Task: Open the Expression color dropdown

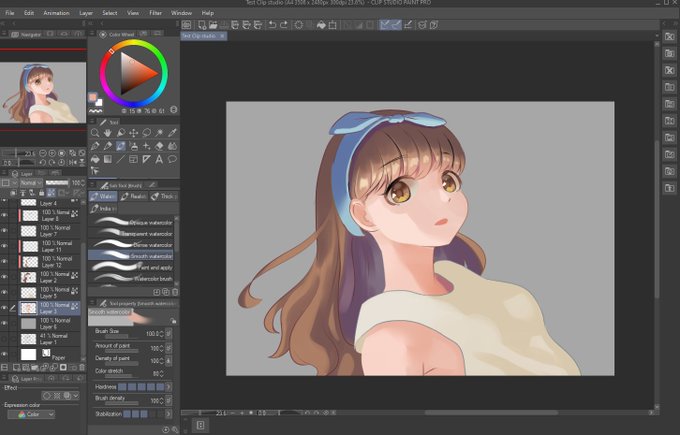Action: 31,415
